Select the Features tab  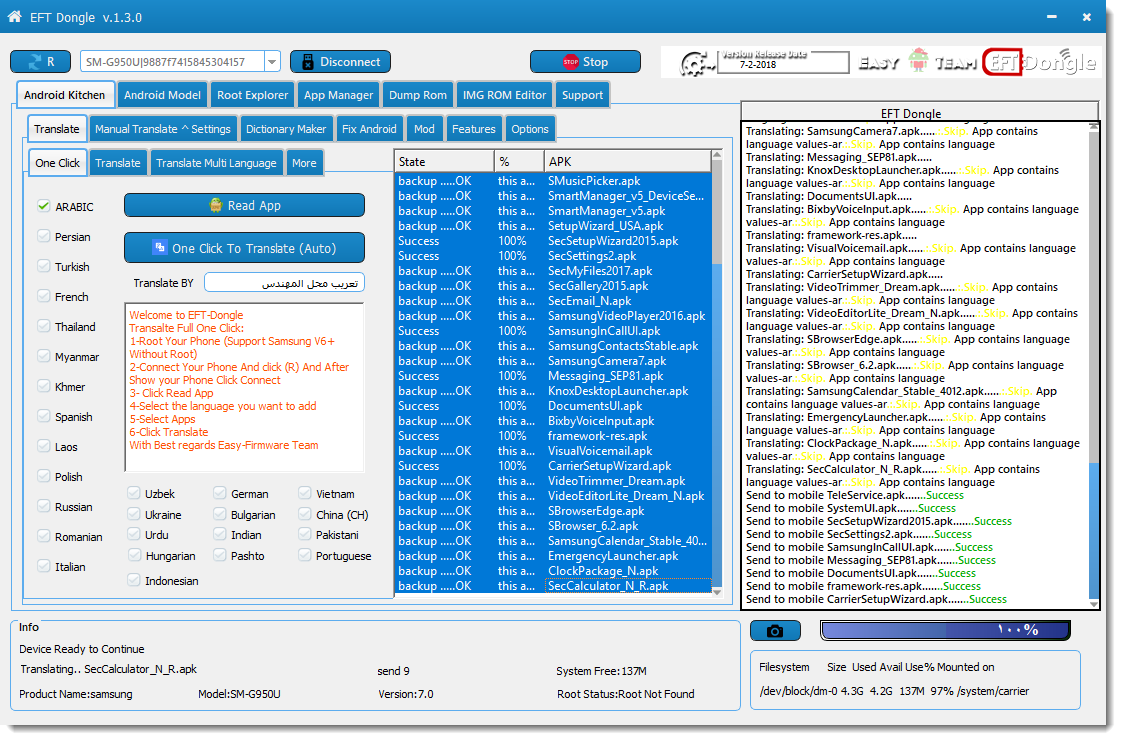[x=473, y=129]
